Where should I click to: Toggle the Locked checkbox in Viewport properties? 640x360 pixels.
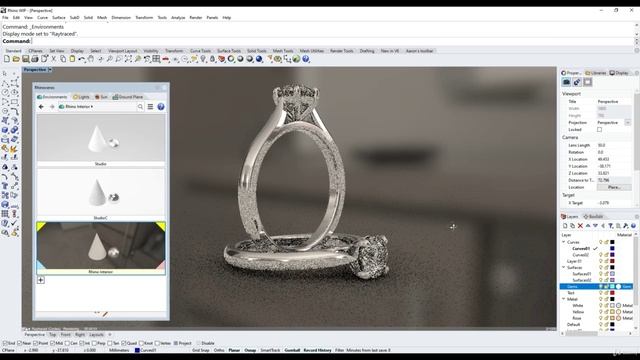pos(599,130)
